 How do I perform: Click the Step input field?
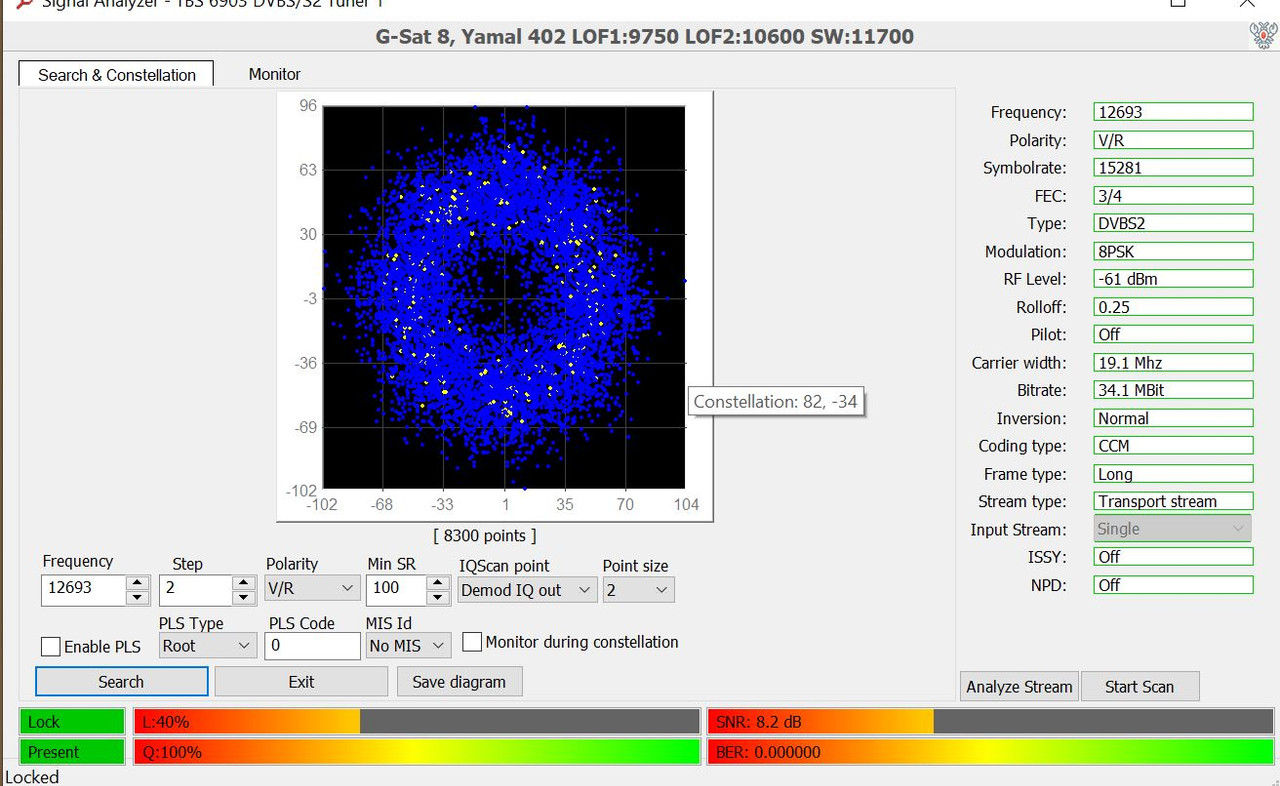coord(195,589)
